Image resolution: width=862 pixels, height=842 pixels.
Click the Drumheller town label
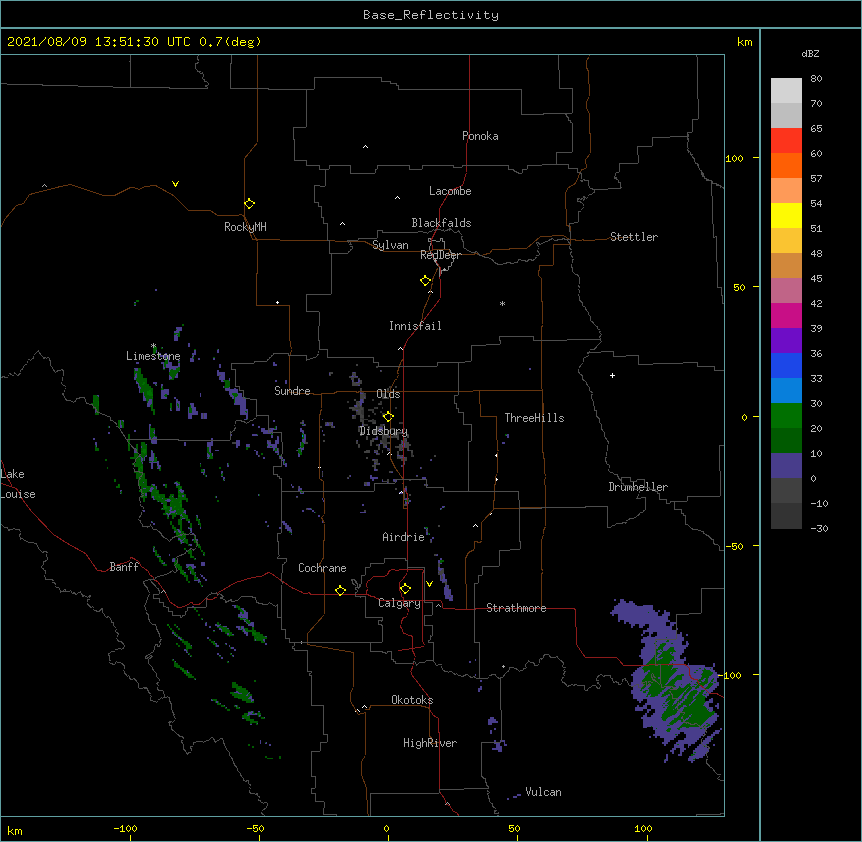638,487
